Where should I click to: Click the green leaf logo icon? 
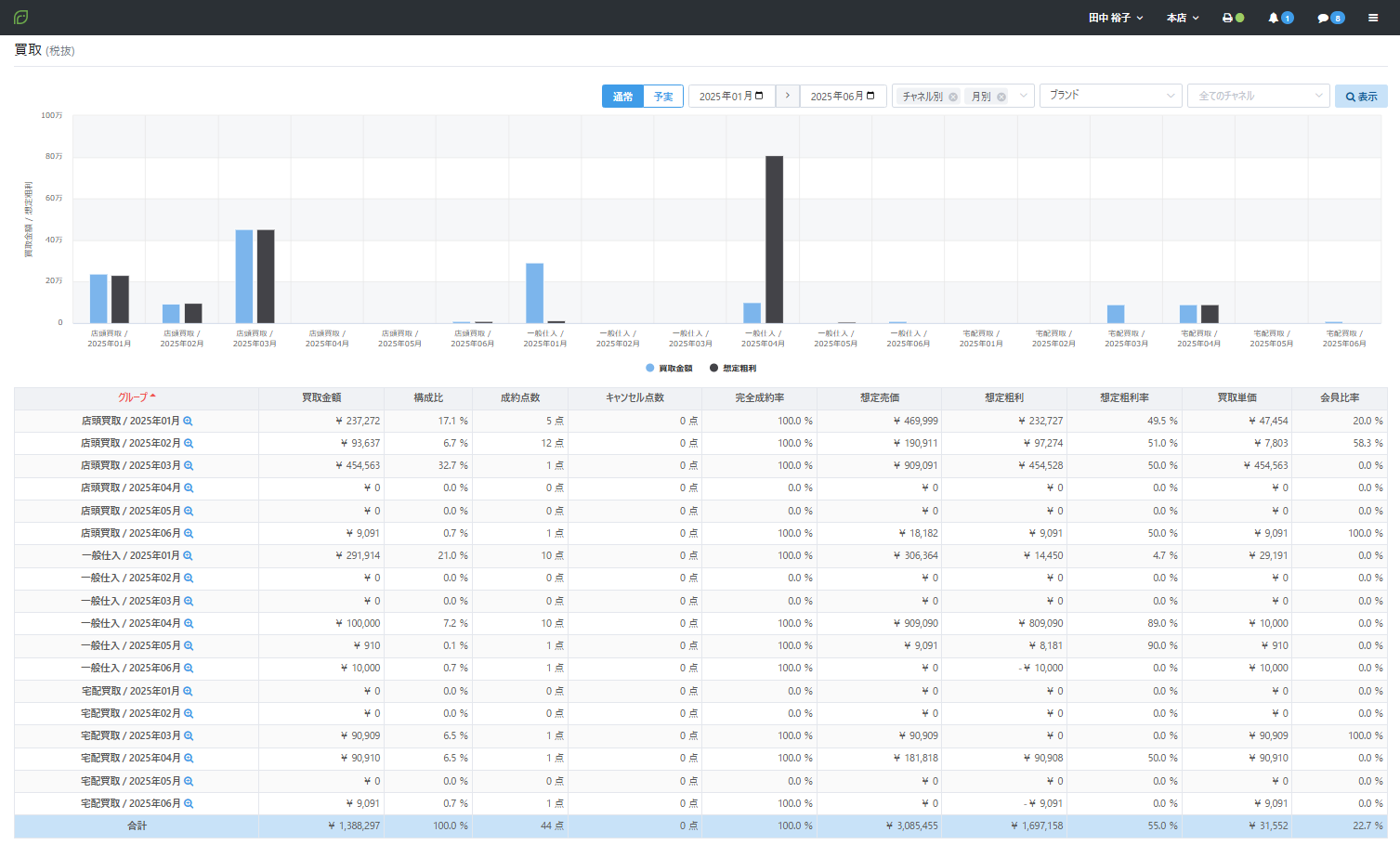click(20, 18)
